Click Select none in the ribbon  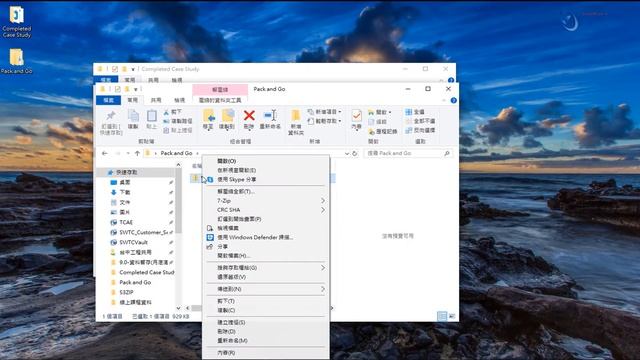pos(420,121)
